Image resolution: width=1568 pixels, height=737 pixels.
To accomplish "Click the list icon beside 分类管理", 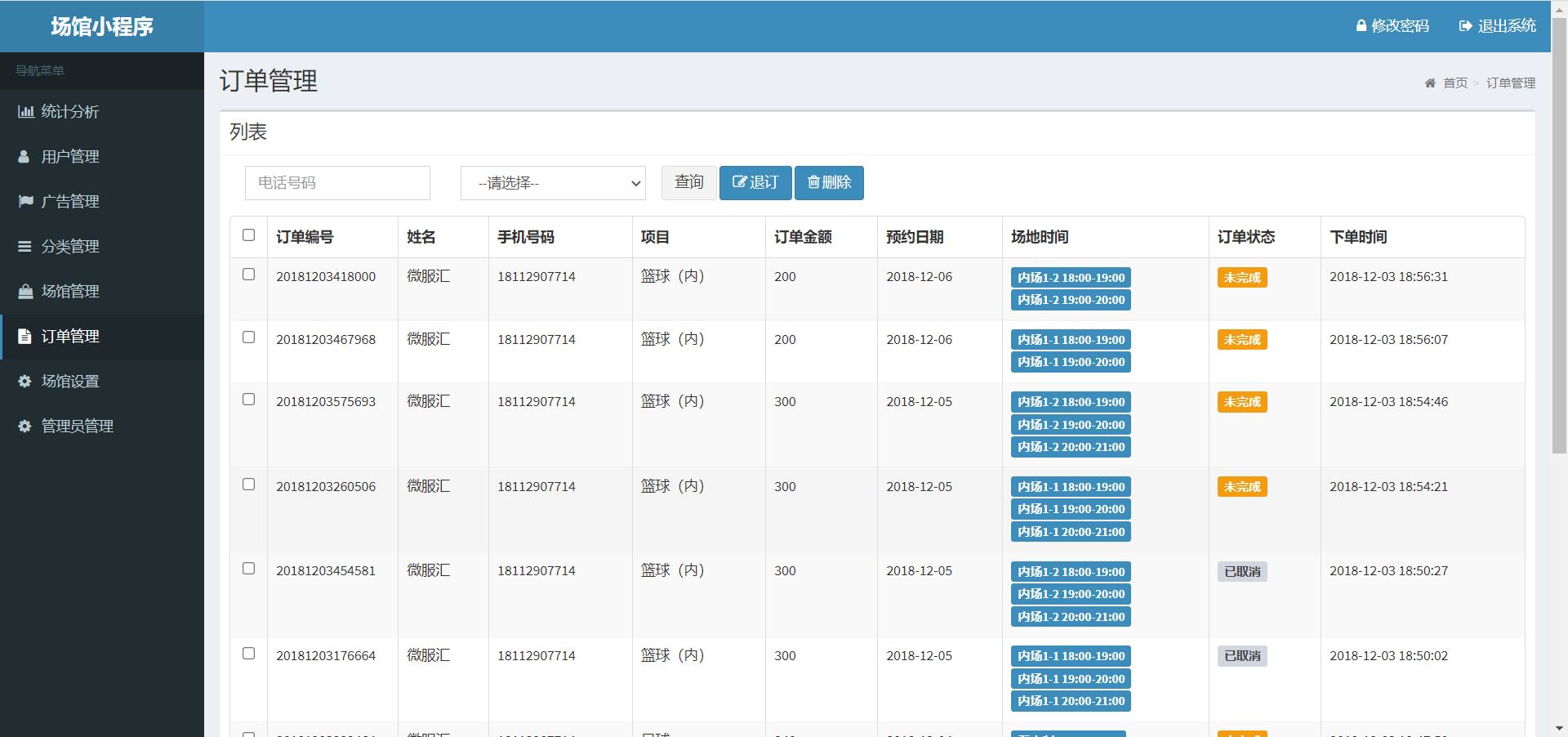I will tap(24, 246).
